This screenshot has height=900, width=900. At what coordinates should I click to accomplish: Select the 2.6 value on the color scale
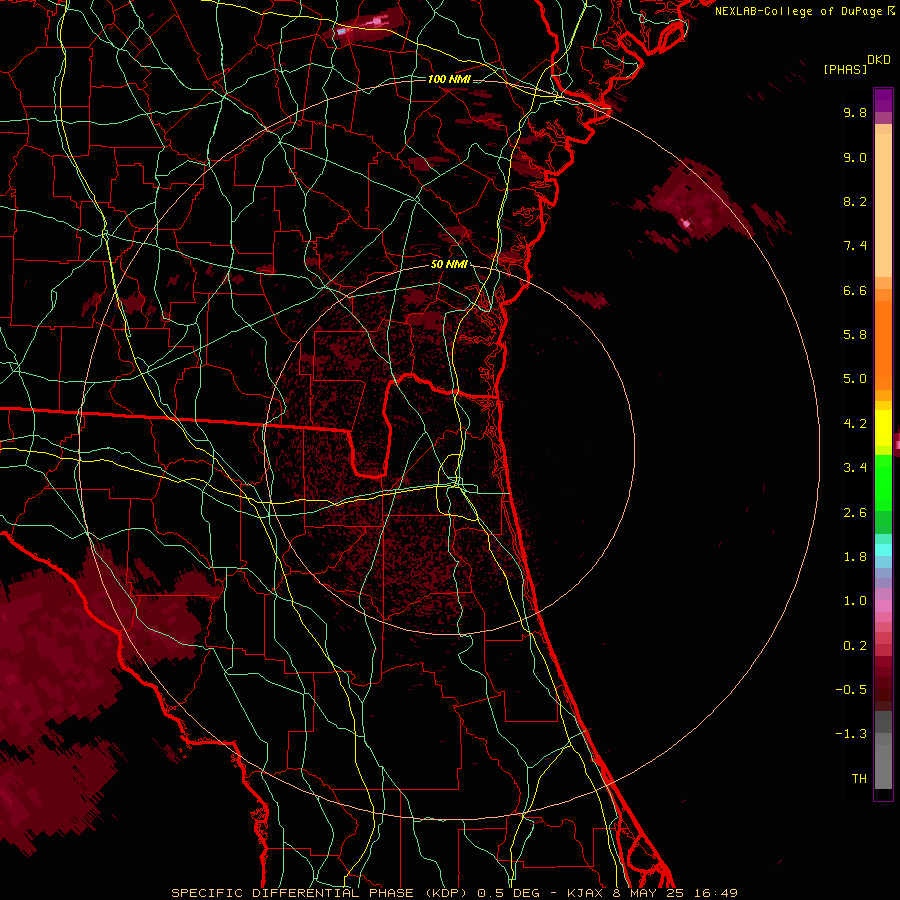(x=855, y=513)
